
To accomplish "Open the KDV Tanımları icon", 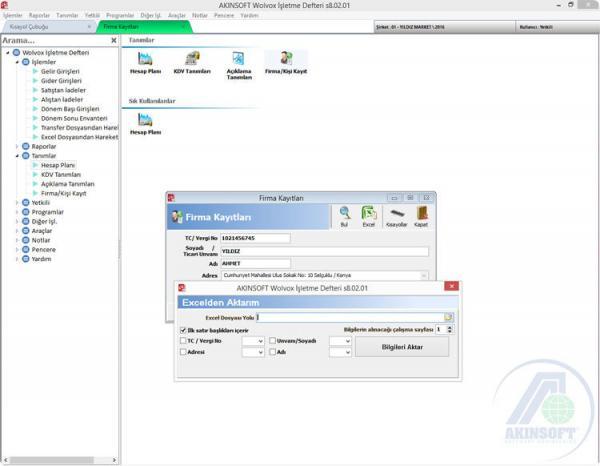I will (192, 62).
